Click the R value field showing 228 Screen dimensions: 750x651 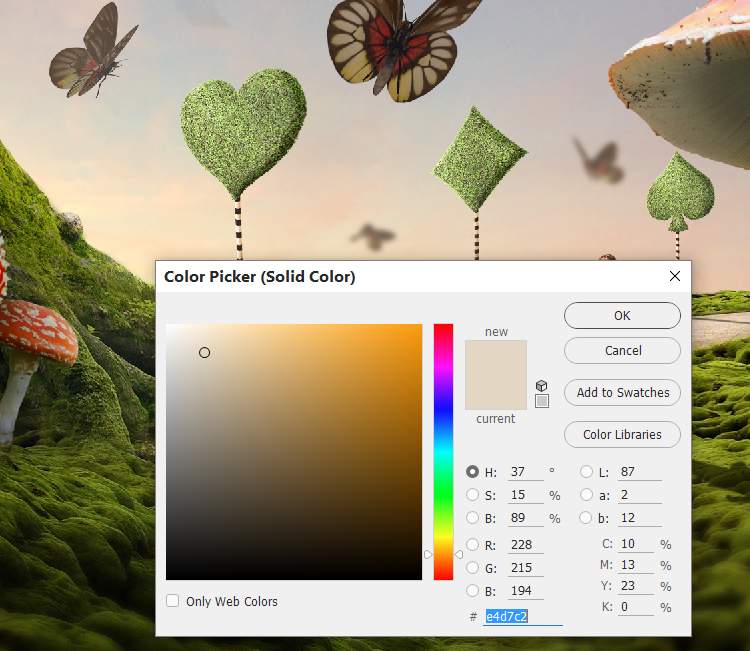pyautogui.click(x=525, y=545)
